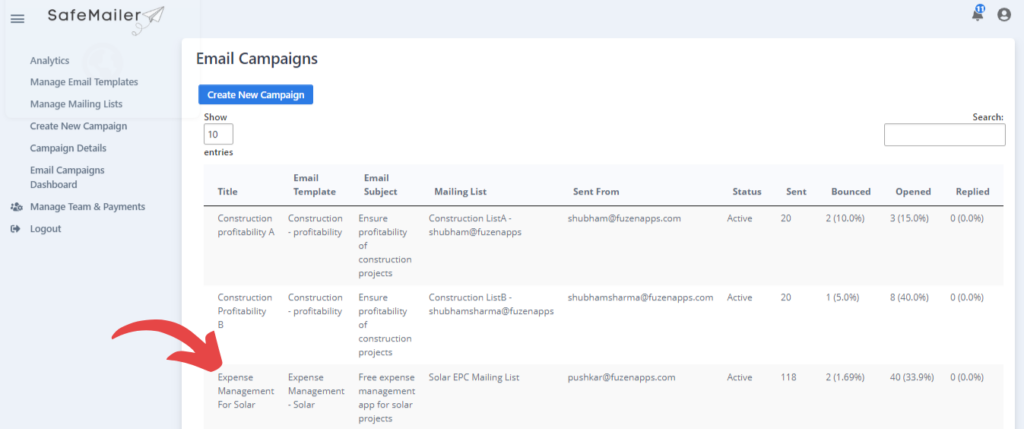The width and height of the screenshot is (1024, 429).
Task: Click the Show entries number field
Action: [218, 135]
